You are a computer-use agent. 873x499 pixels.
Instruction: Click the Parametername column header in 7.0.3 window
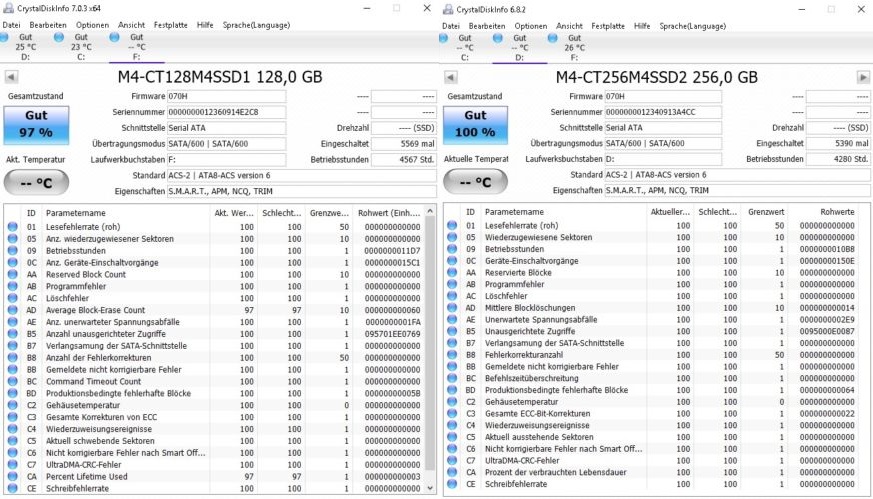click(125, 213)
